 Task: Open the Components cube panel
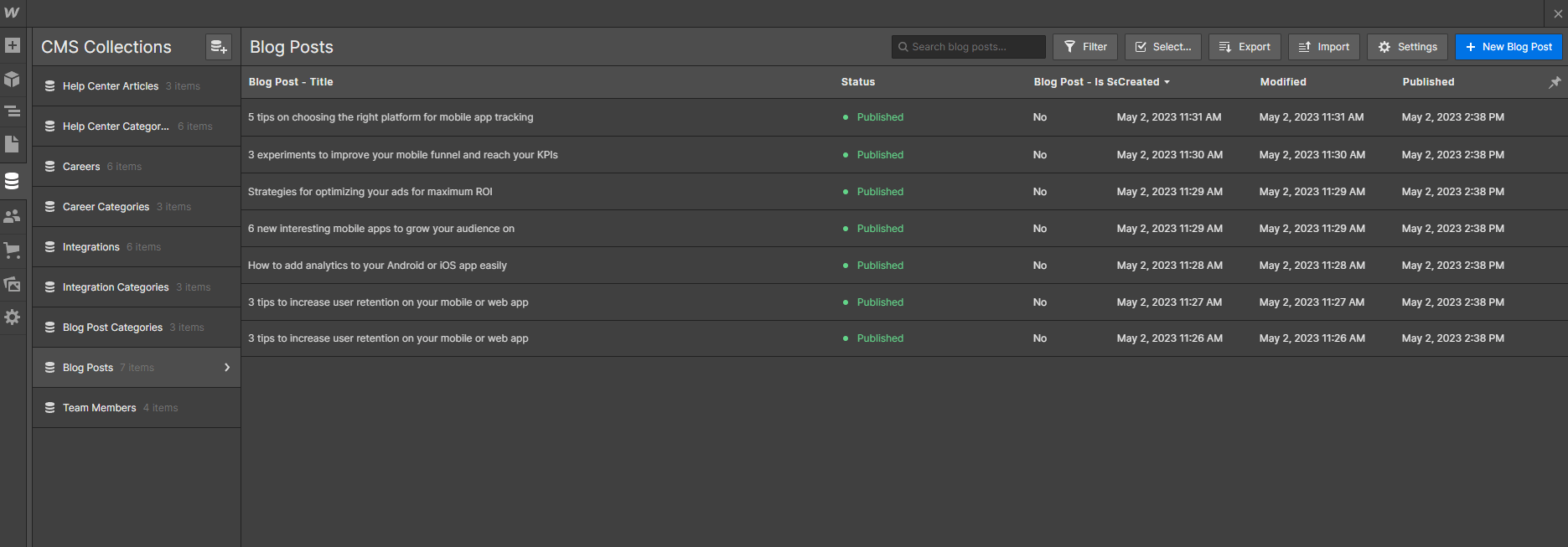(13, 79)
